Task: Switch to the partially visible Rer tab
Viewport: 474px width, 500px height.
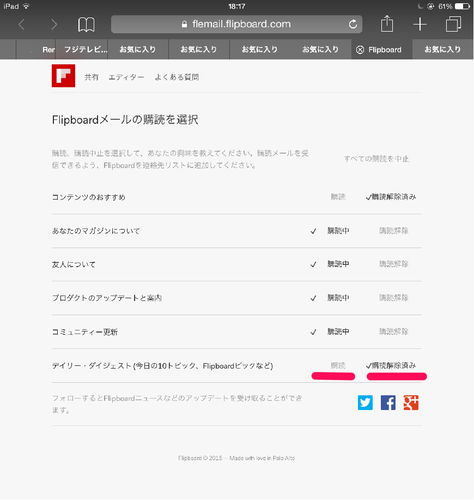Action: pos(36,49)
